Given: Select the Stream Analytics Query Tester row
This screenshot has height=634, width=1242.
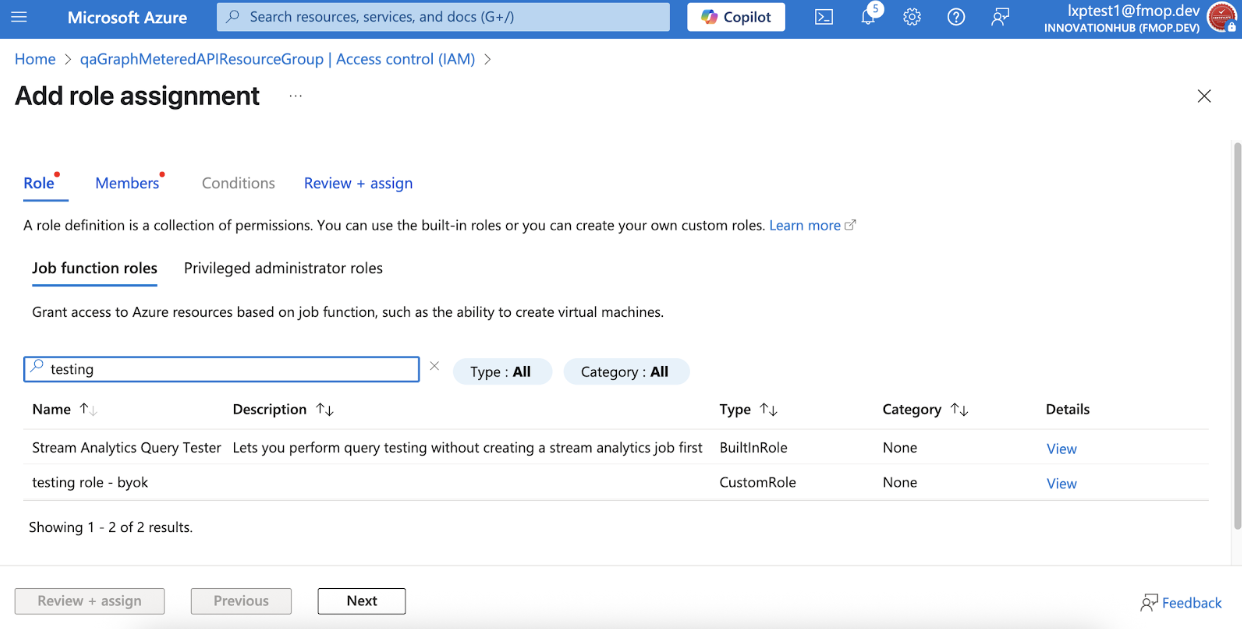Looking at the screenshot, I should point(616,448).
